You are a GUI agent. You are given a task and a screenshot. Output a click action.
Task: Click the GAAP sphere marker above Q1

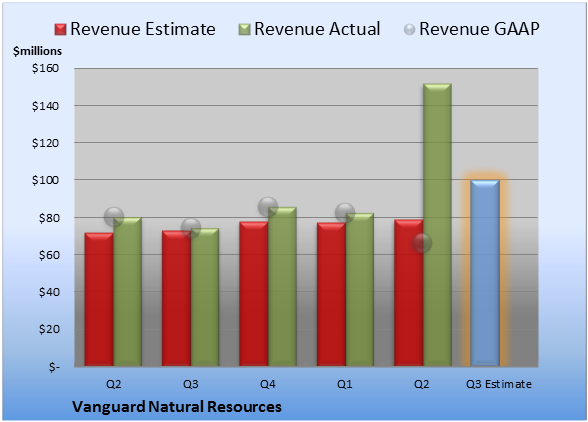pos(345,213)
